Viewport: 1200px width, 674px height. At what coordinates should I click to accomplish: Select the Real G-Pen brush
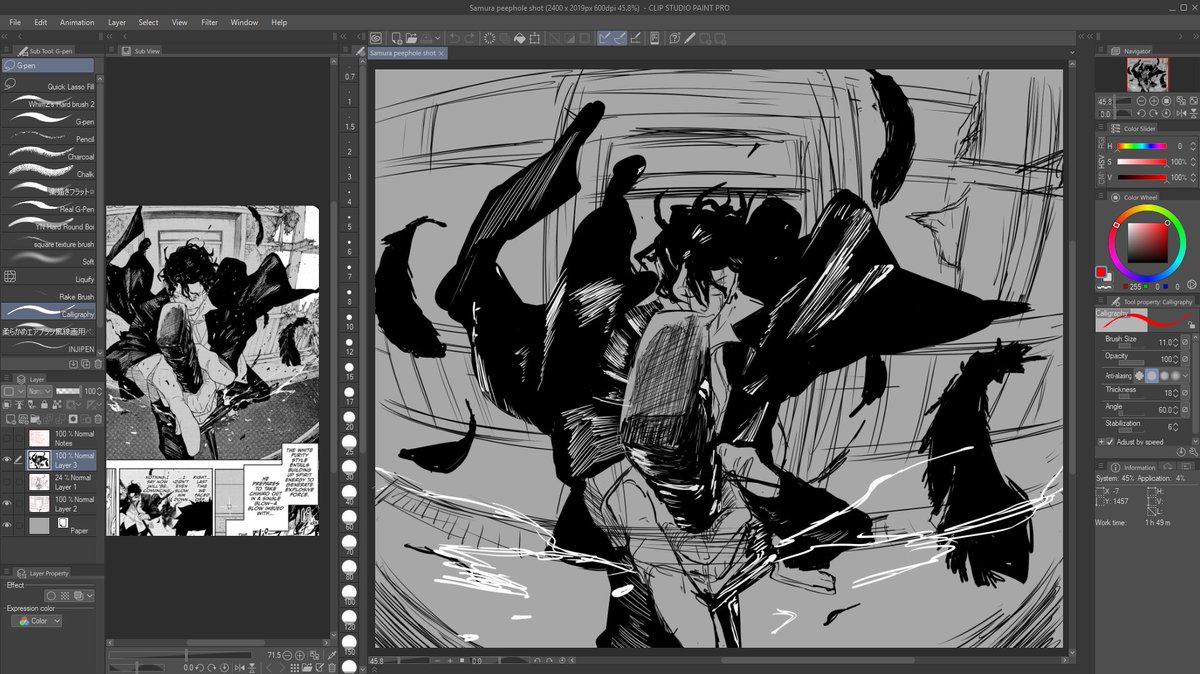(x=48, y=209)
